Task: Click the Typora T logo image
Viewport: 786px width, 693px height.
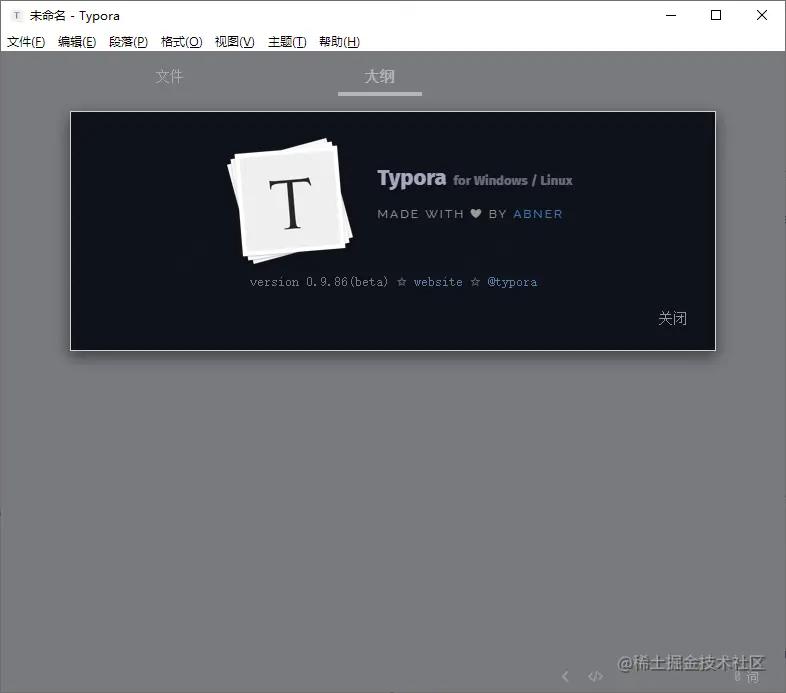Action: point(290,201)
